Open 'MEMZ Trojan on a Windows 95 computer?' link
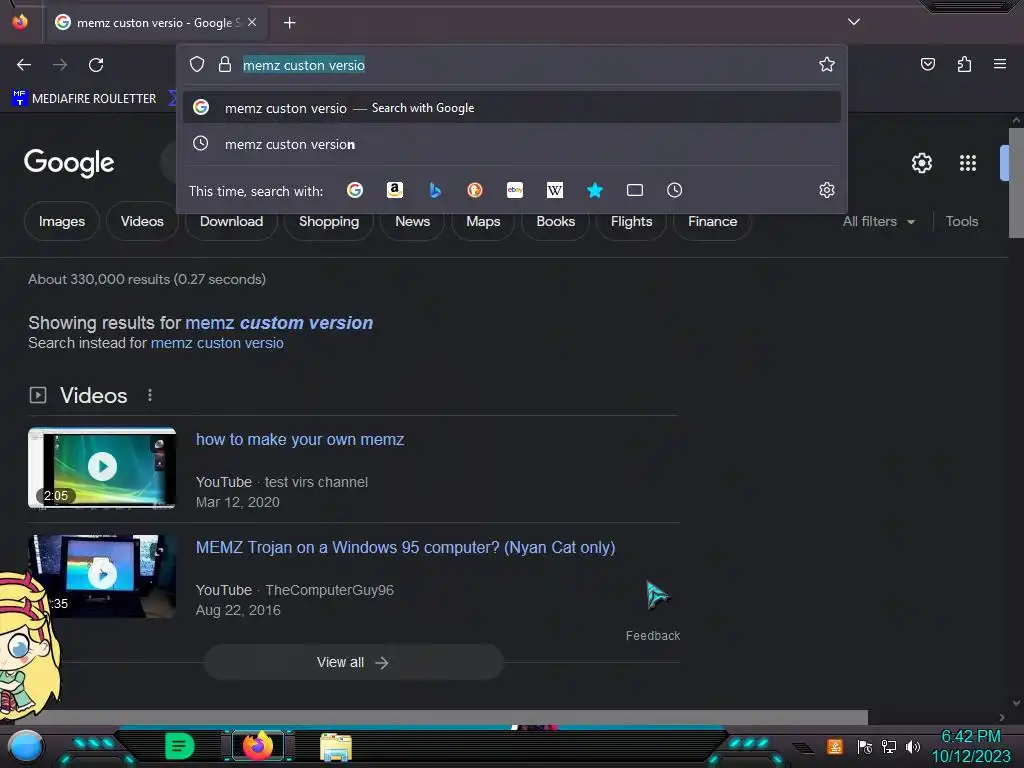This screenshot has width=1024, height=768. click(406, 547)
